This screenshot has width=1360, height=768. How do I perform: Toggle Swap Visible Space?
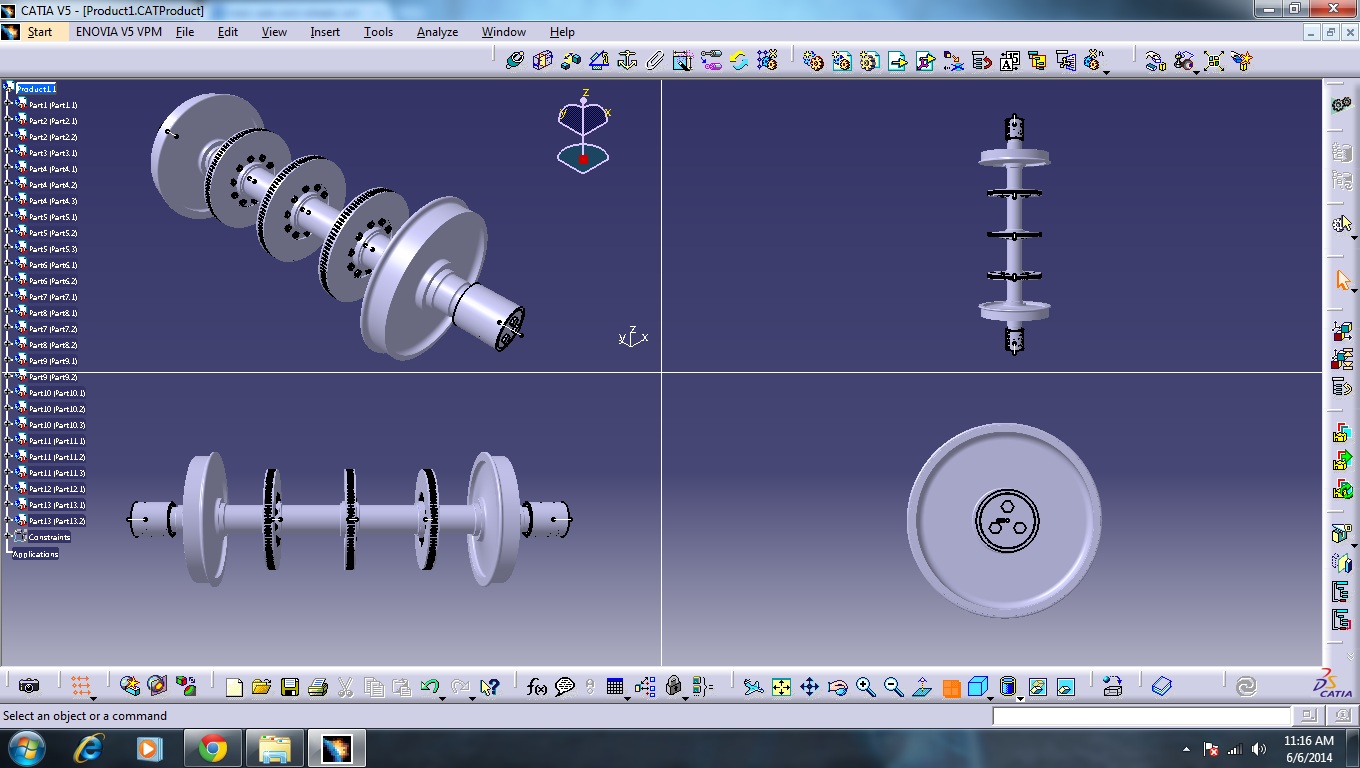click(x=1066, y=687)
